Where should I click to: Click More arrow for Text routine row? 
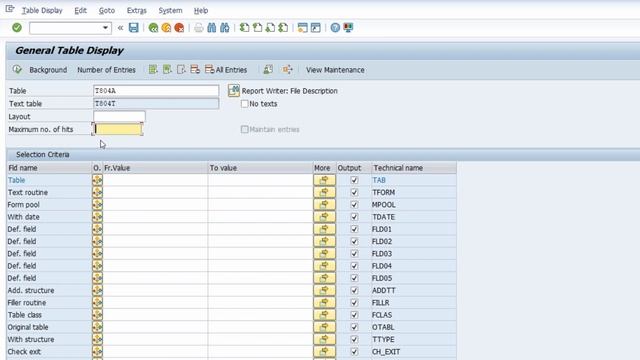[x=324, y=192]
